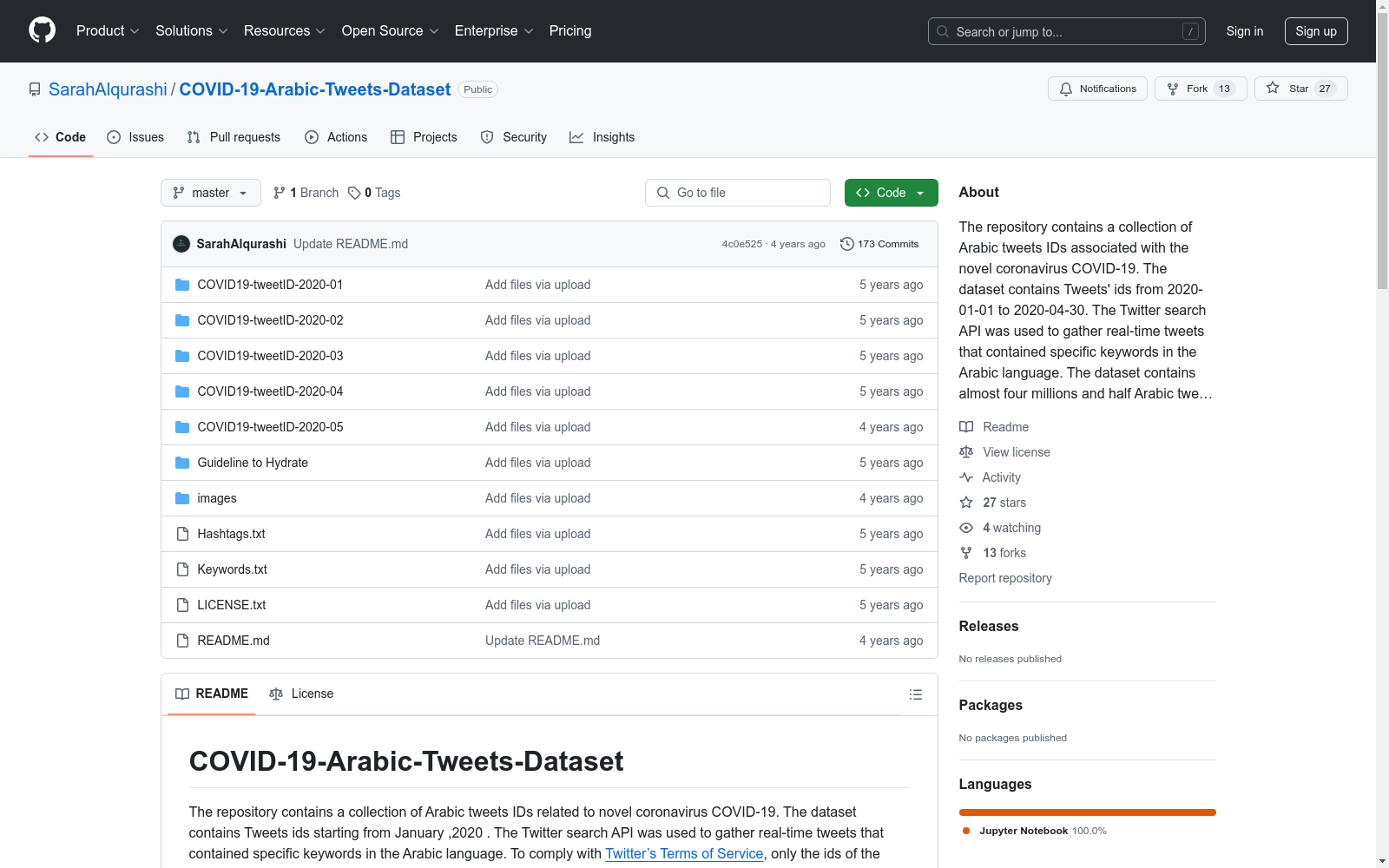Open the COVID19-tweetID-2020-05 folder
The width and height of the screenshot is (1389, 868).
pos(270,427)
